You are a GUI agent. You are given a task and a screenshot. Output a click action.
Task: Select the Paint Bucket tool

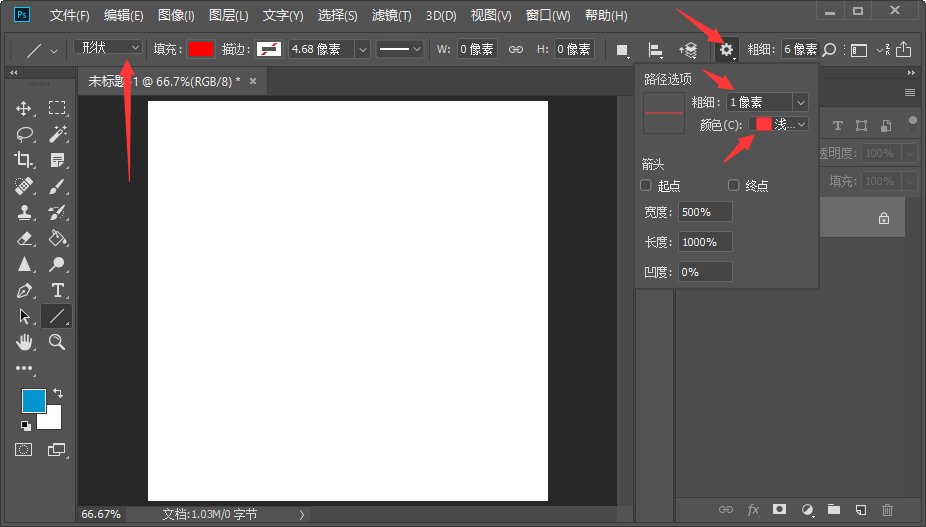(57, 238)
